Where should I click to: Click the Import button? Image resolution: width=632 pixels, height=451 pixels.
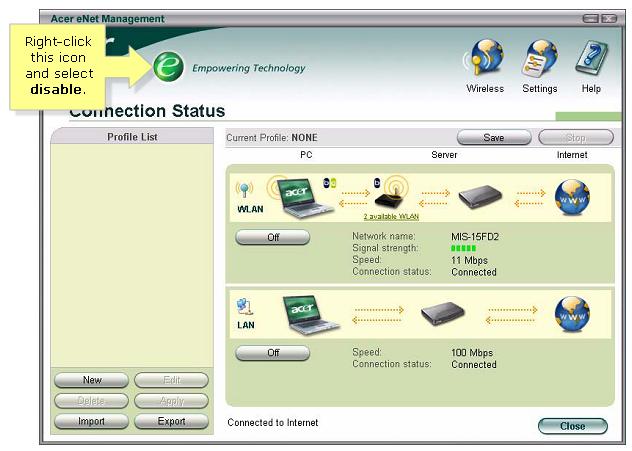[x=92, y=421]
